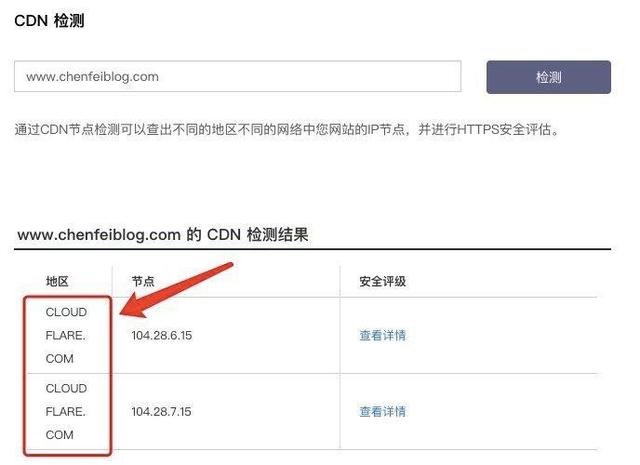Click CLOUD text in the first region cell
This screenshot has height=465, width=640.
click(x=66, y=312)
